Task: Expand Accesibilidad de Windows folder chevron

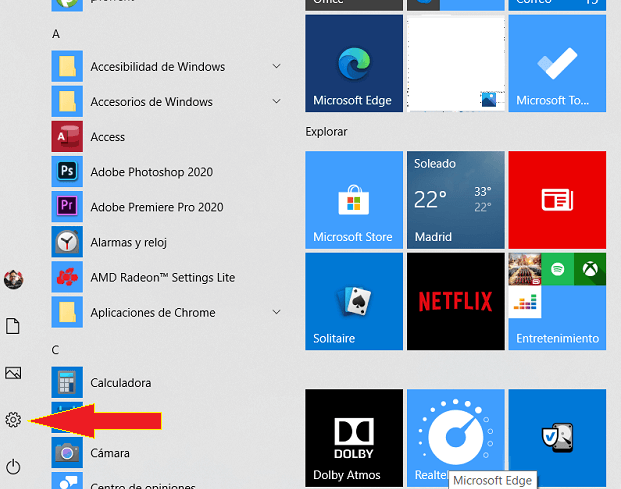Action: pos(276,66)
